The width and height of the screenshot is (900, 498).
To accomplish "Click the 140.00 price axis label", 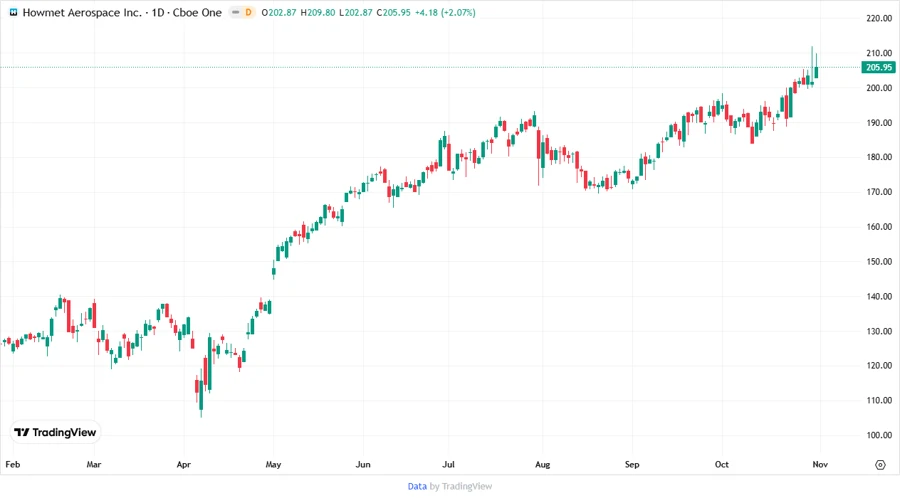I will (879, 296).
